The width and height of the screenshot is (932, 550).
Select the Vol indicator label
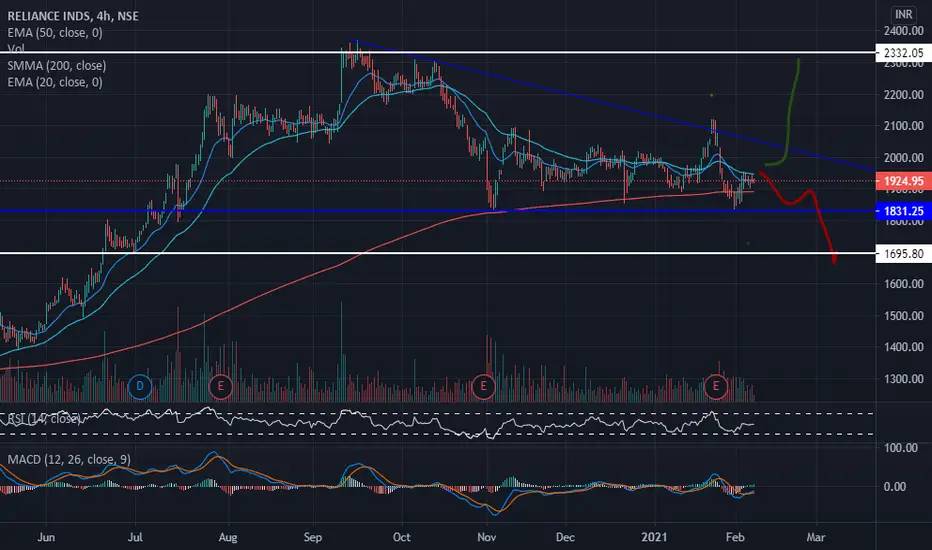click(x=16, y=49)
